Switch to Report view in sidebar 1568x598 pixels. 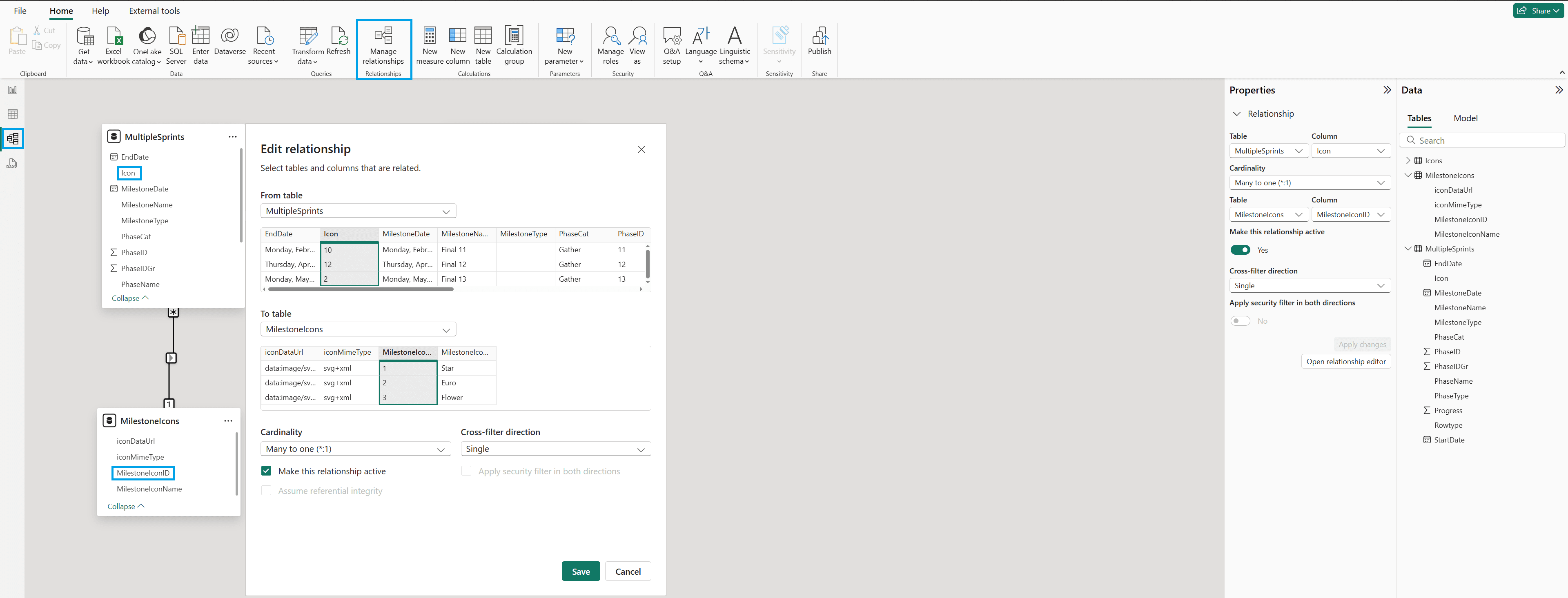pyautogui.click(x=12, y=90)
